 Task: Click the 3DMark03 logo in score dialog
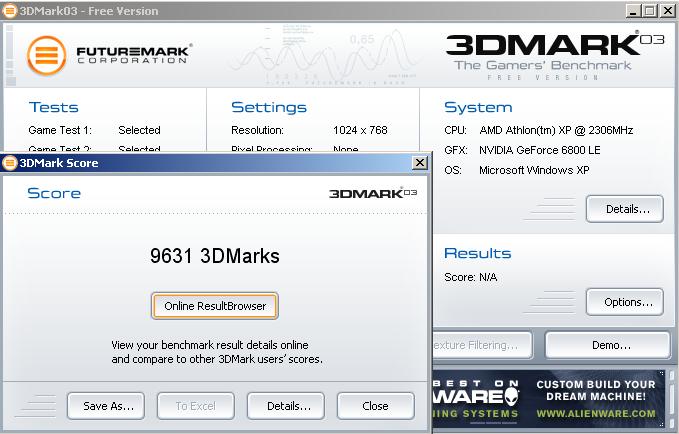373,193
